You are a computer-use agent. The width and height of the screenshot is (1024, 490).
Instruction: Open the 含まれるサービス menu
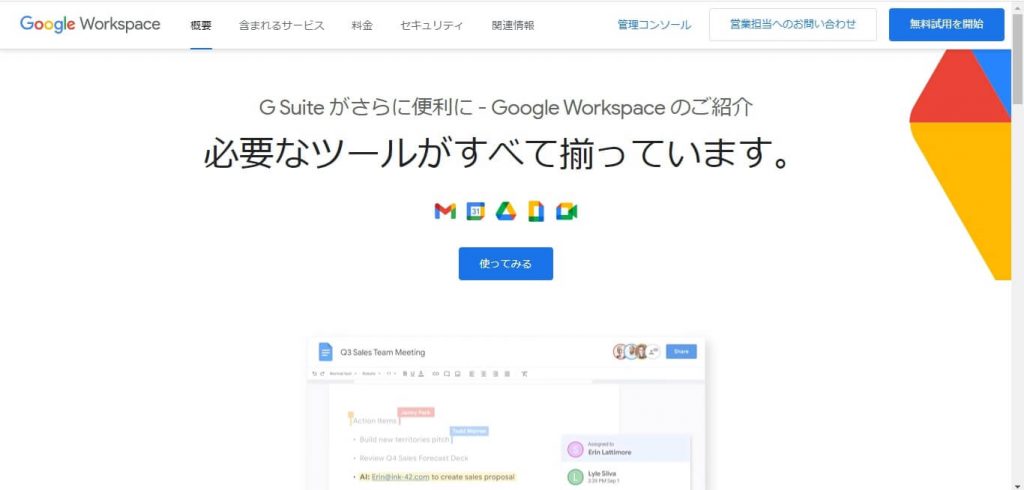coord(281,25)
